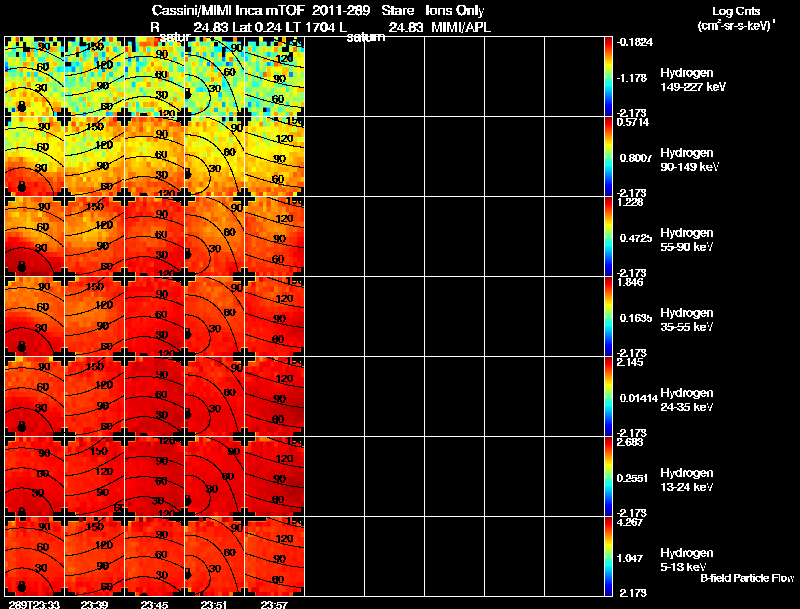Pick the 55-90 keV panel at 23:39
Screen dimensions: 800x609
tap(95, 236)
